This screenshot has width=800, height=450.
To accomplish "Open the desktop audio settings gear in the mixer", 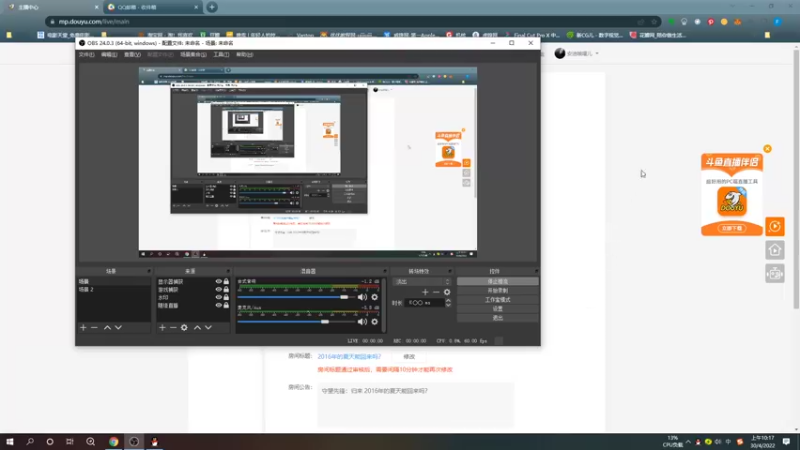I will pyautogui.click(x=374, y=297).
